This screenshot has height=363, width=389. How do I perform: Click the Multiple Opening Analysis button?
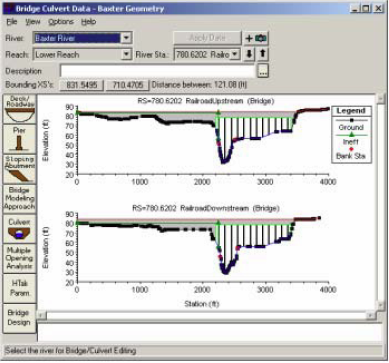click(19, 258)
